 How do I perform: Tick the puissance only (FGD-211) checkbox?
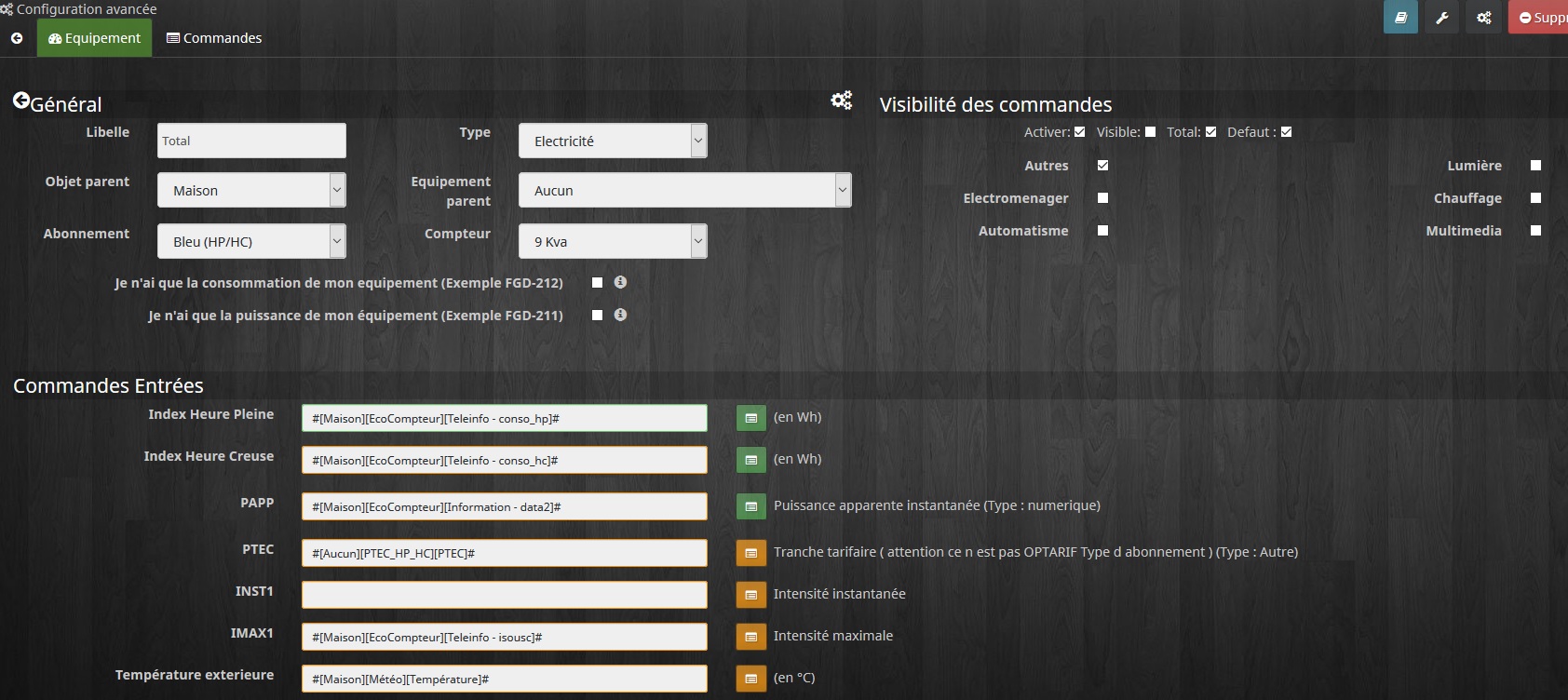pos(598,316)
